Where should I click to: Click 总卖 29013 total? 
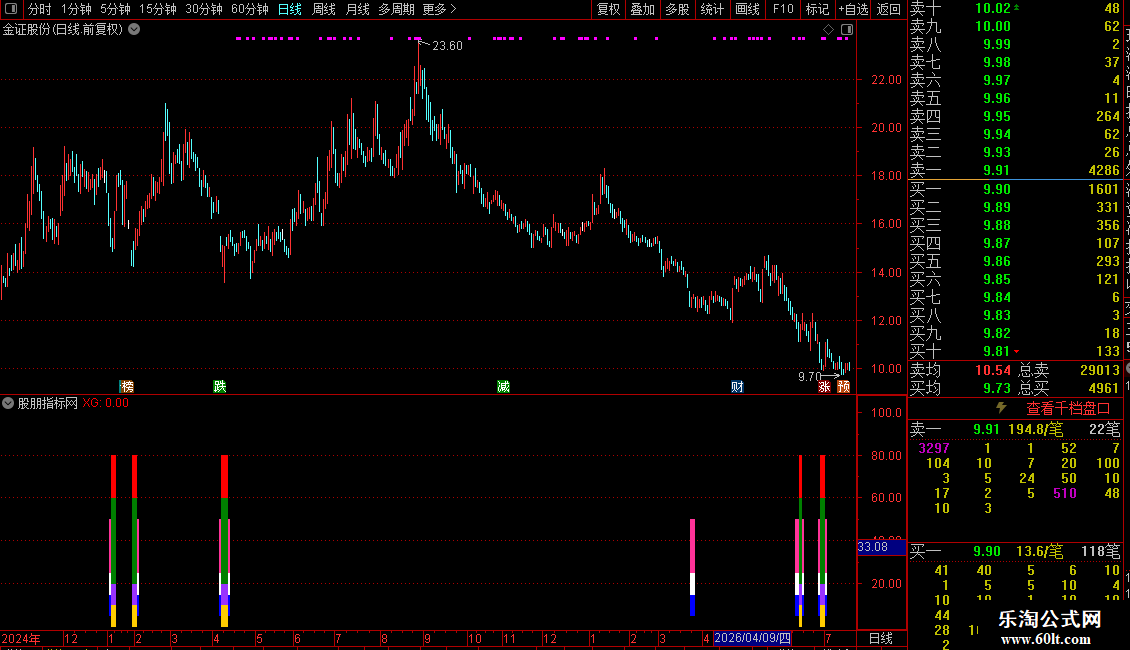[x=1069, y=370]
